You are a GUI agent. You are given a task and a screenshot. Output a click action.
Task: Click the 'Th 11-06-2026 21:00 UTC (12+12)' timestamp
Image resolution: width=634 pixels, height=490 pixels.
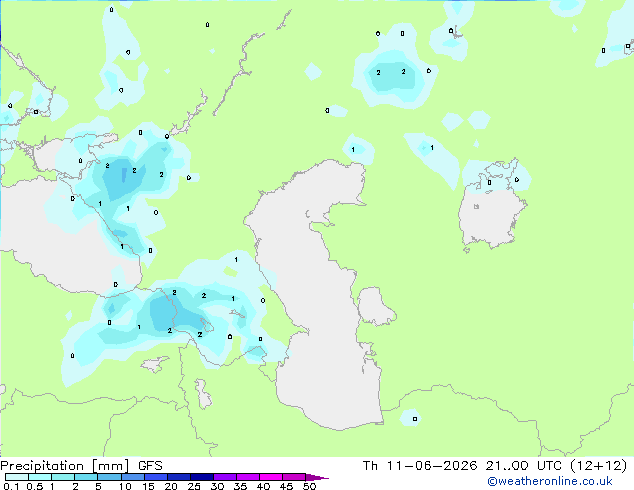(x=495, y=466)
